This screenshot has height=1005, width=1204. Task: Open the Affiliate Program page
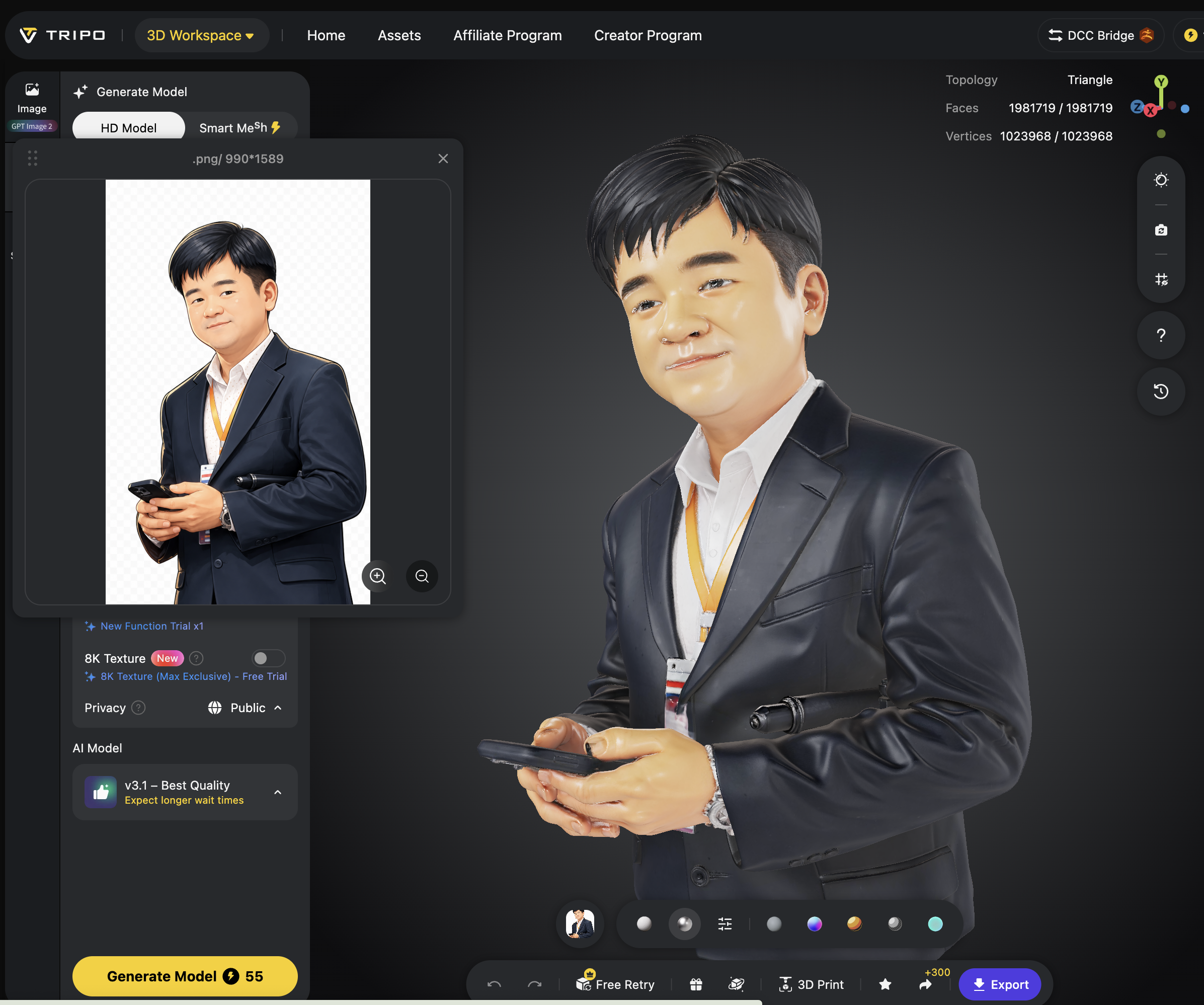[507, 36]
